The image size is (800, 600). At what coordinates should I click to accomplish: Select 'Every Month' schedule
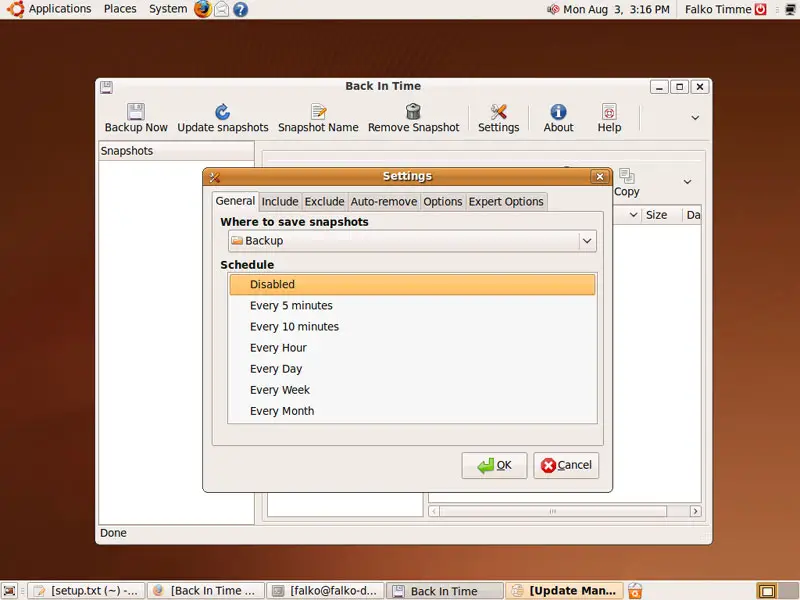pyautogui.click(x=412, y=411)
